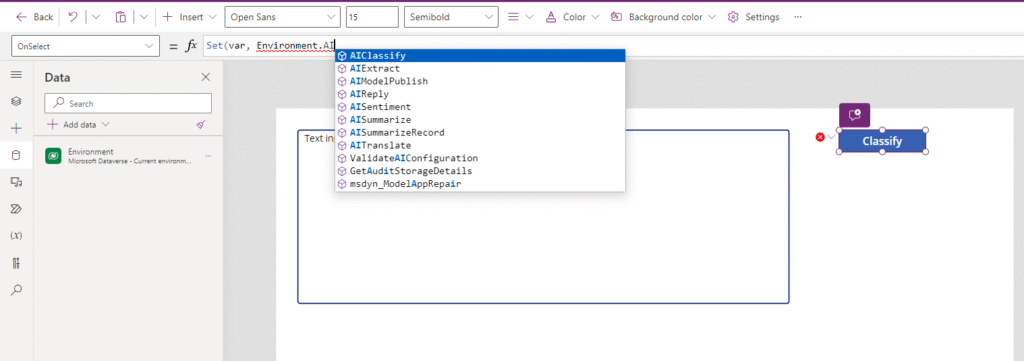Click the purple Copilot comment icon

[x=854, y=115]
